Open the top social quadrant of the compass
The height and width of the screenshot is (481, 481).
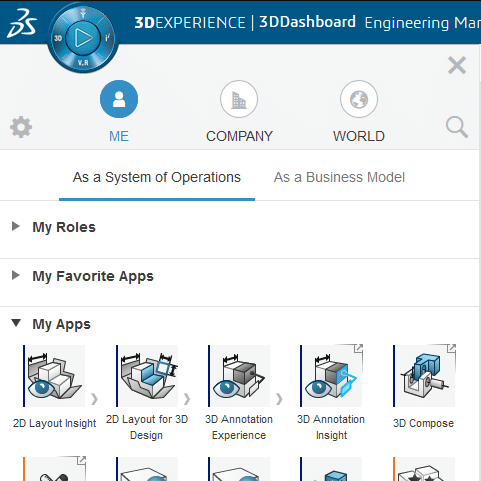coord(83,14)
